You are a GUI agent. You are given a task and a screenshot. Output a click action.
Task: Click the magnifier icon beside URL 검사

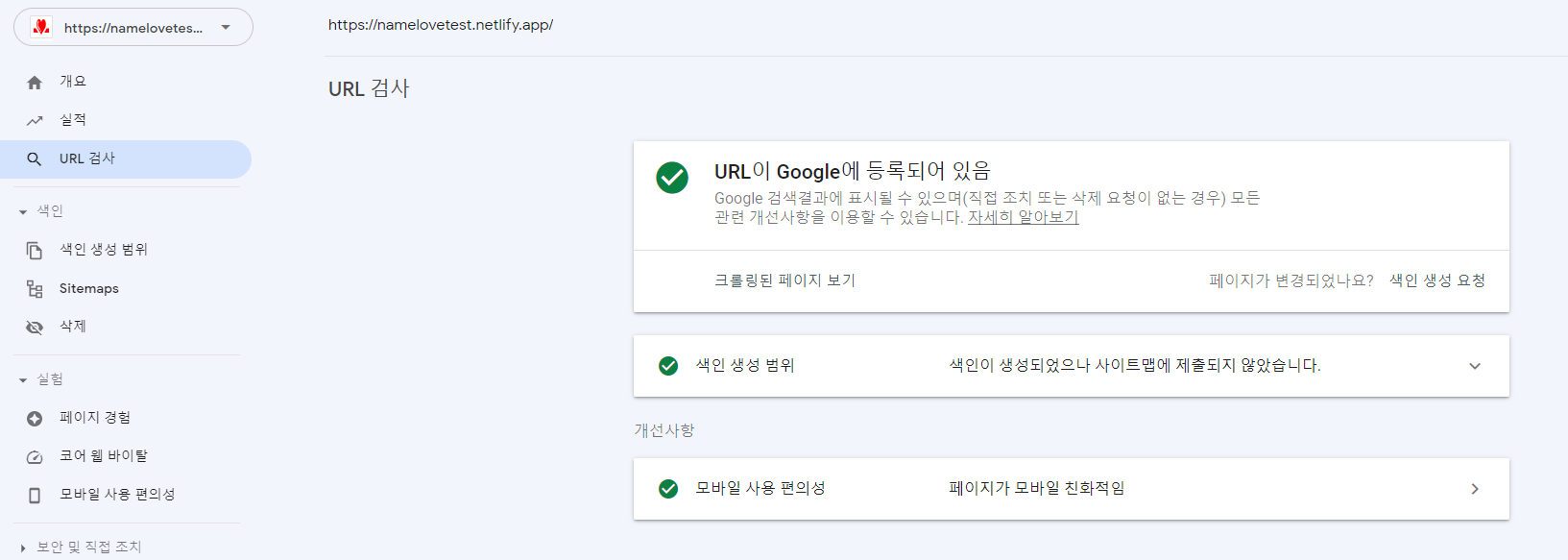[35, 159]
